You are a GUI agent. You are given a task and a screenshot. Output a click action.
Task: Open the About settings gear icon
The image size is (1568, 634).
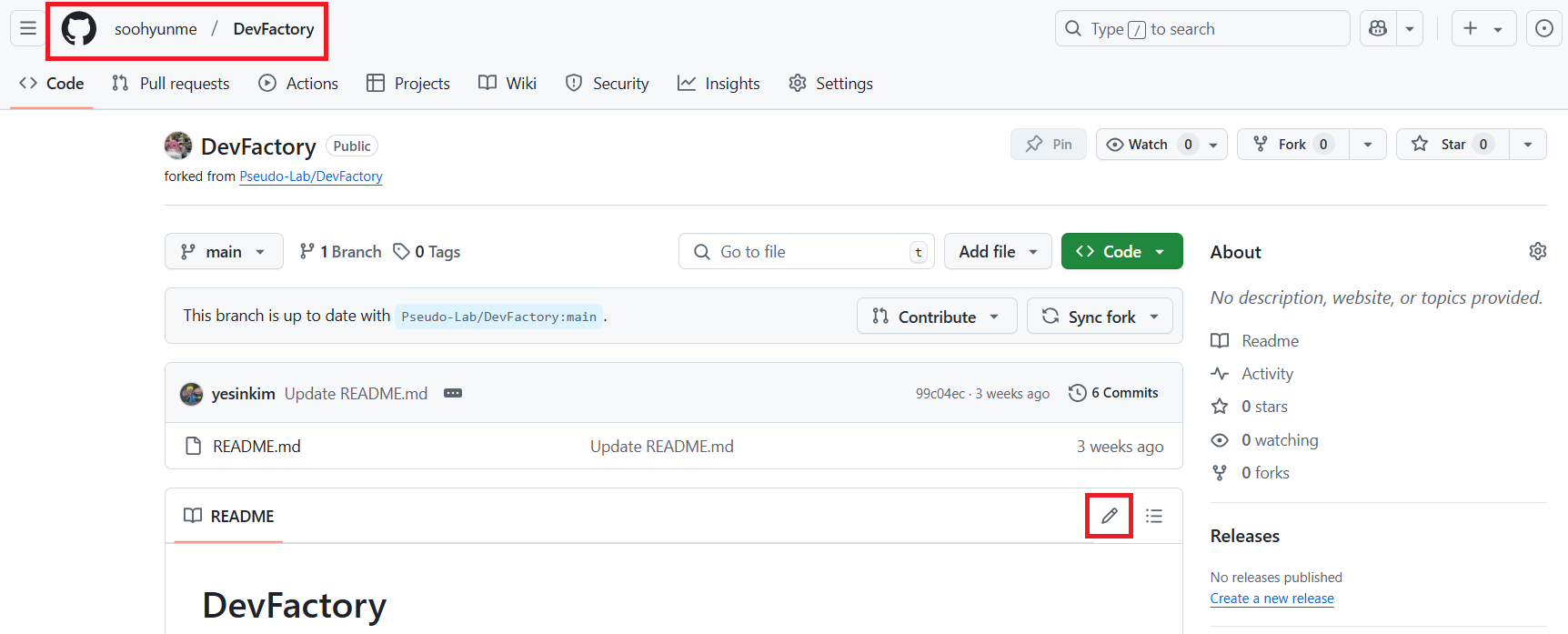click(1537, 251)
